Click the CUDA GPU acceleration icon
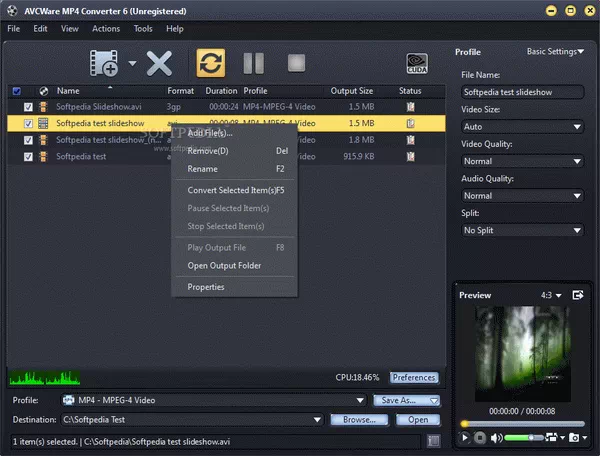 [417, 63]
